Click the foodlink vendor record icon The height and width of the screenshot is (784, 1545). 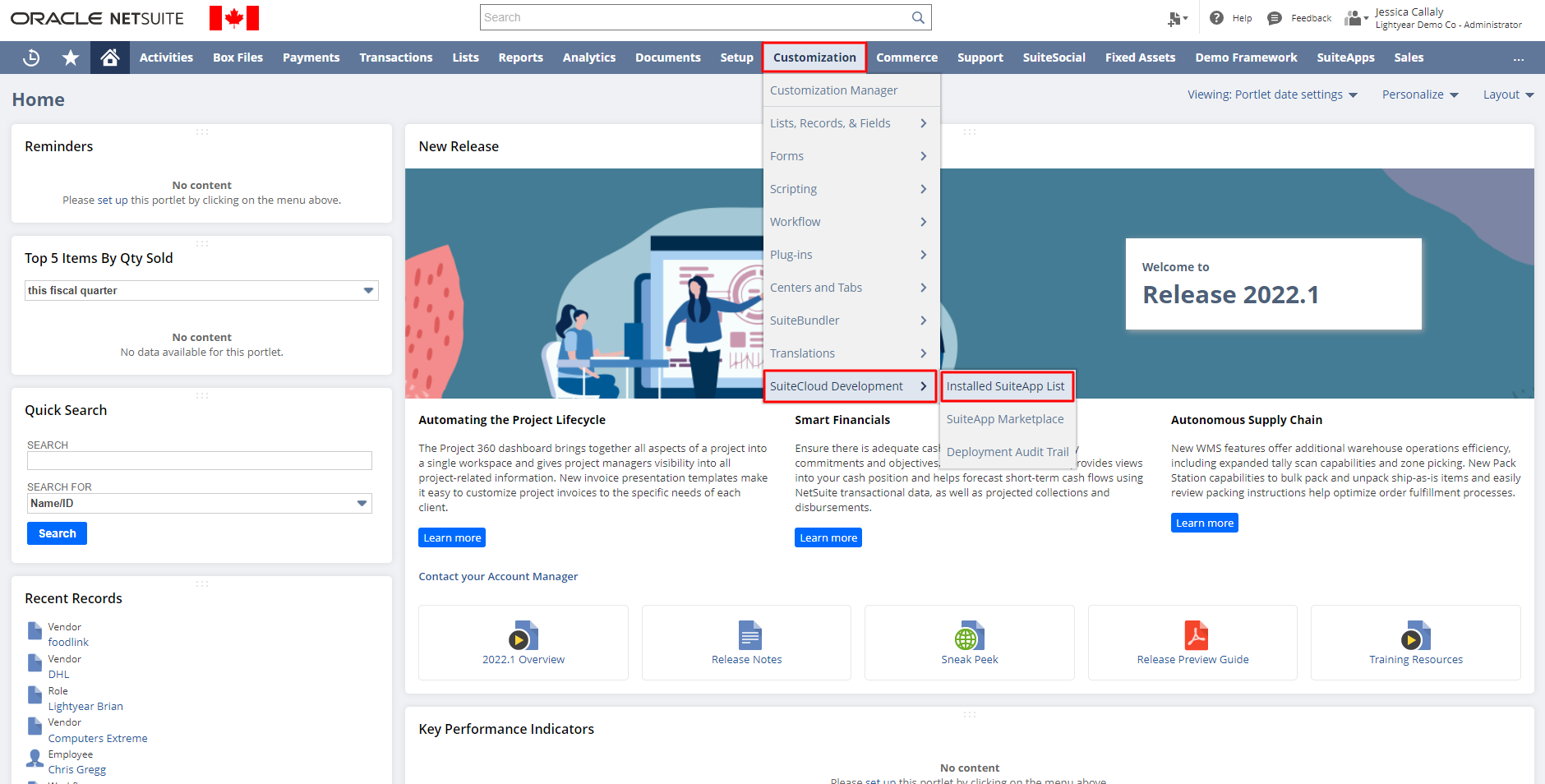tap(35, 630)
